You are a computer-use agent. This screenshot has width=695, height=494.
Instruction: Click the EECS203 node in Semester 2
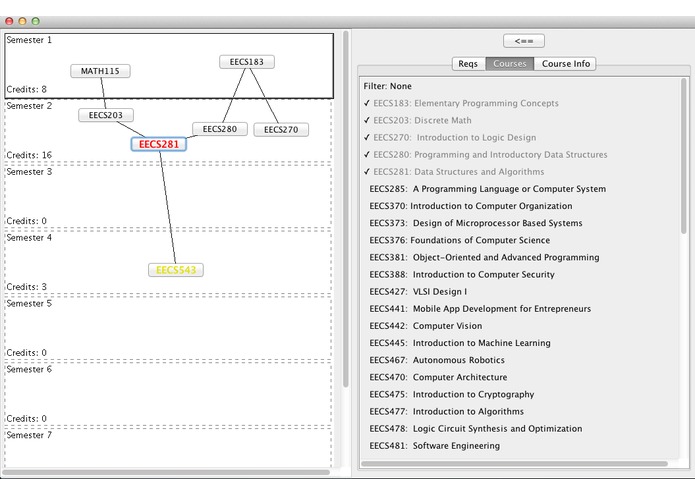coord(106,115)
